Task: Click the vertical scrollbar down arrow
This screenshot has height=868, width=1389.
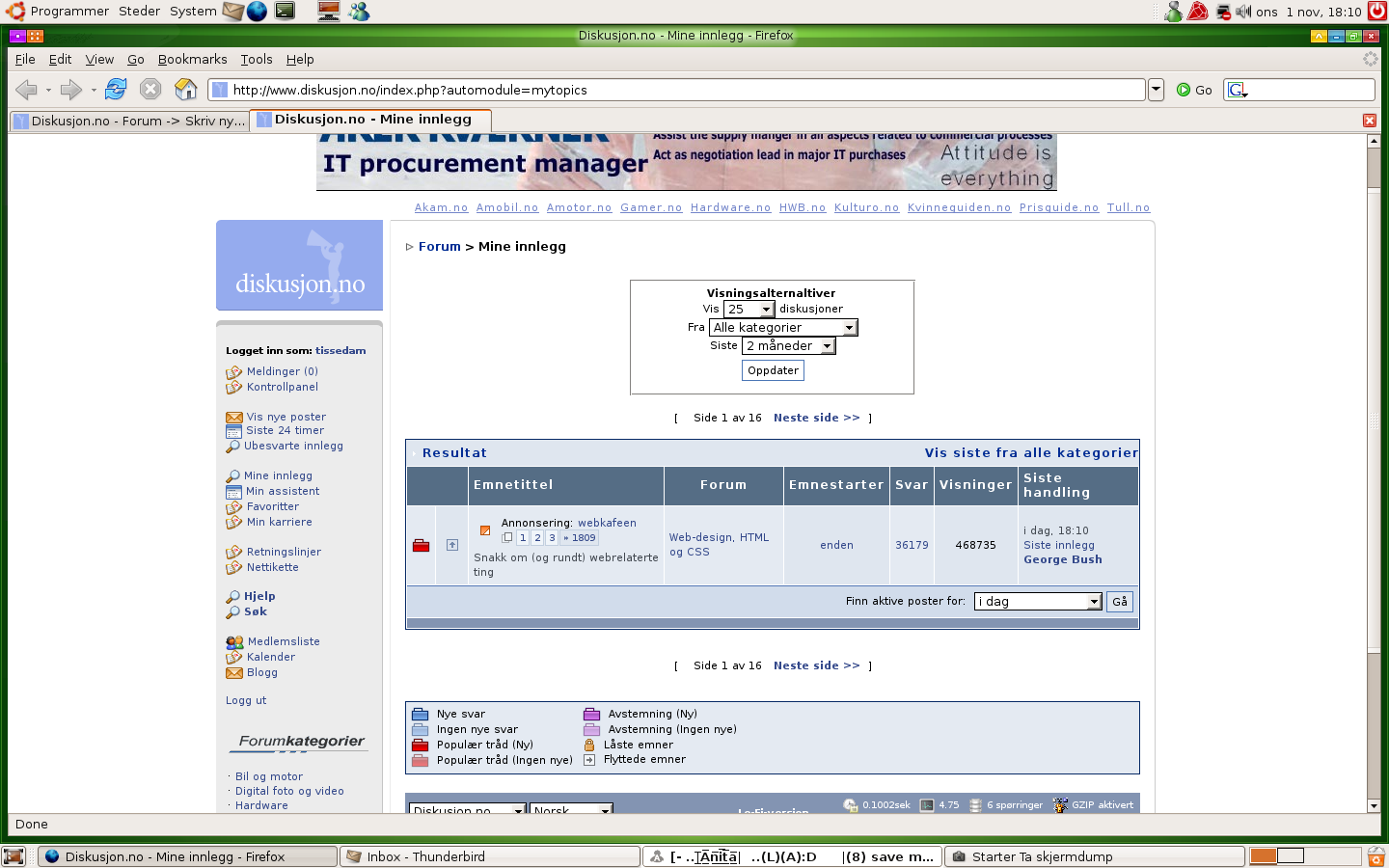Action: 1374,806
